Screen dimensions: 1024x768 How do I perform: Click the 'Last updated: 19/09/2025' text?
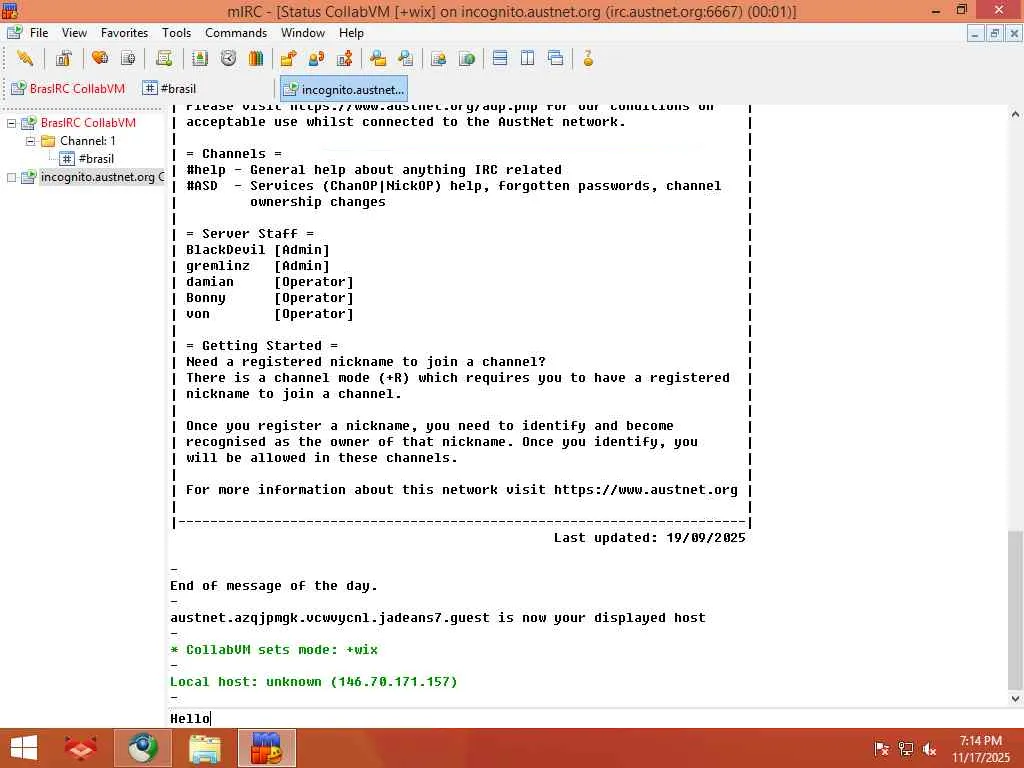coord(650,537)
